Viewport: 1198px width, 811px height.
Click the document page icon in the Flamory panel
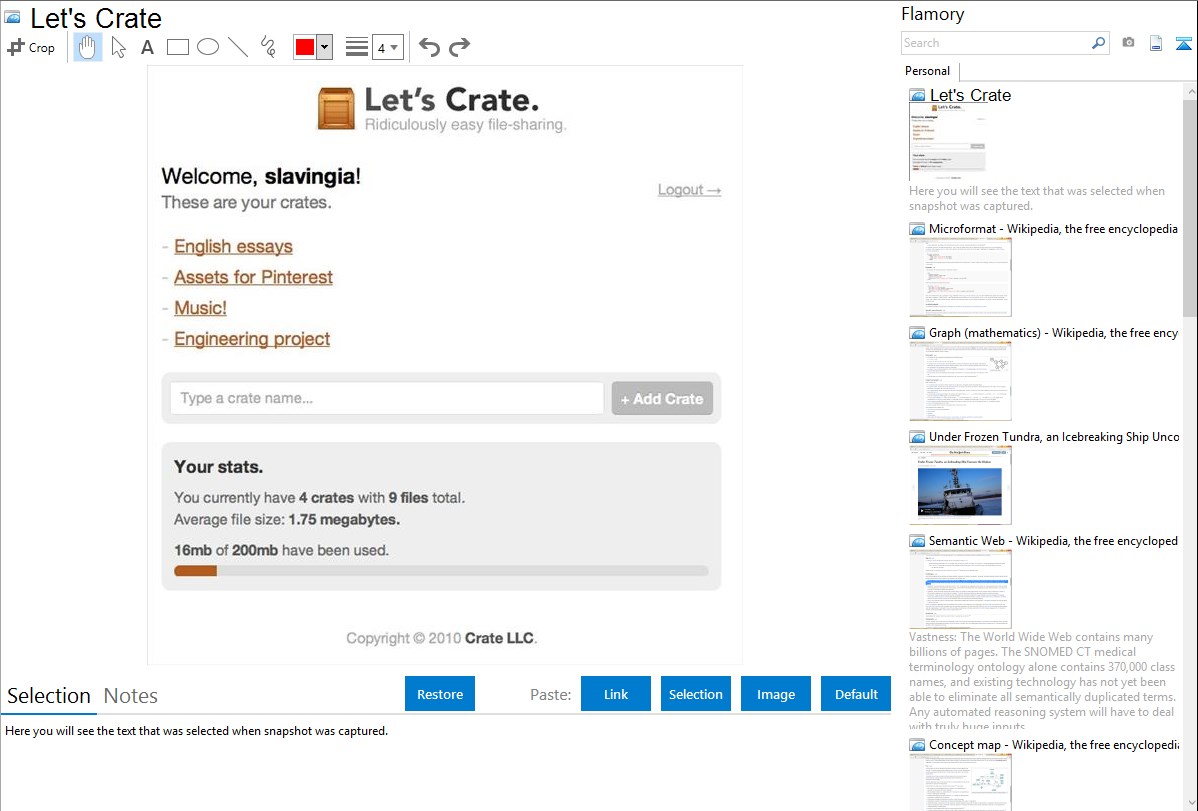click(x=1156, y=43)
